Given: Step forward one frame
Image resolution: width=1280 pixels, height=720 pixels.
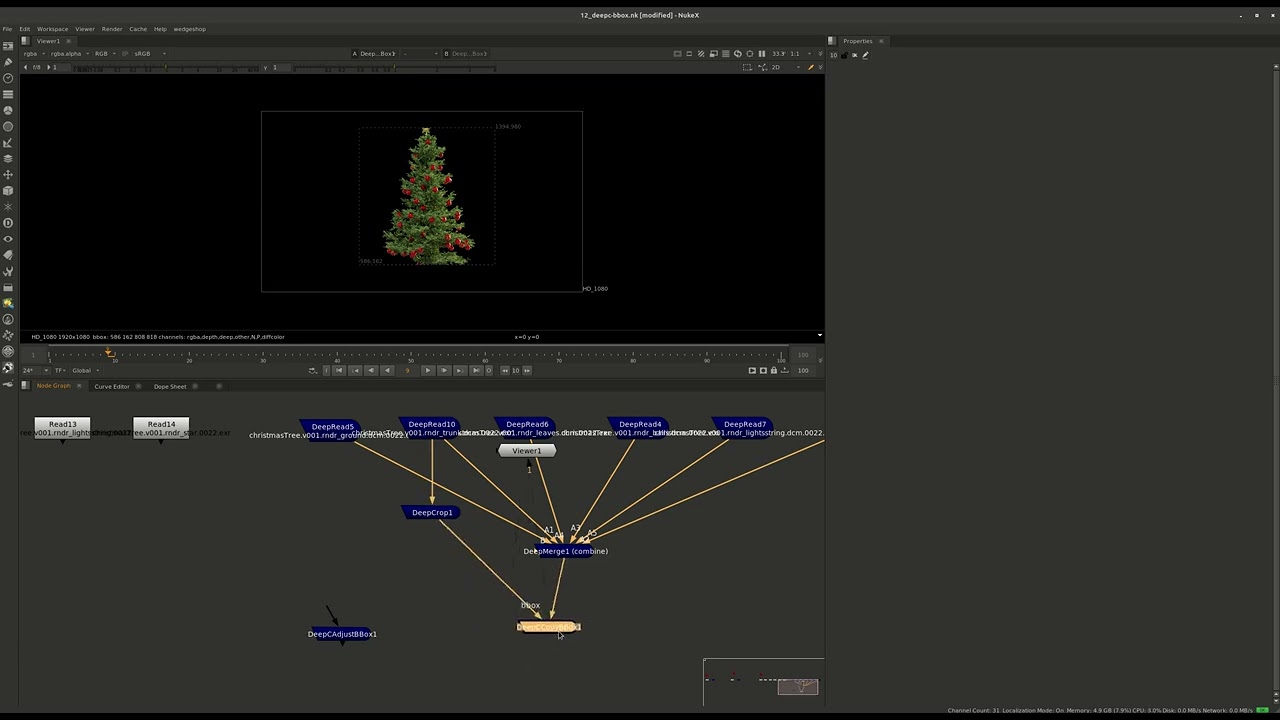Looking at the screenshot, I should point(444,370).
